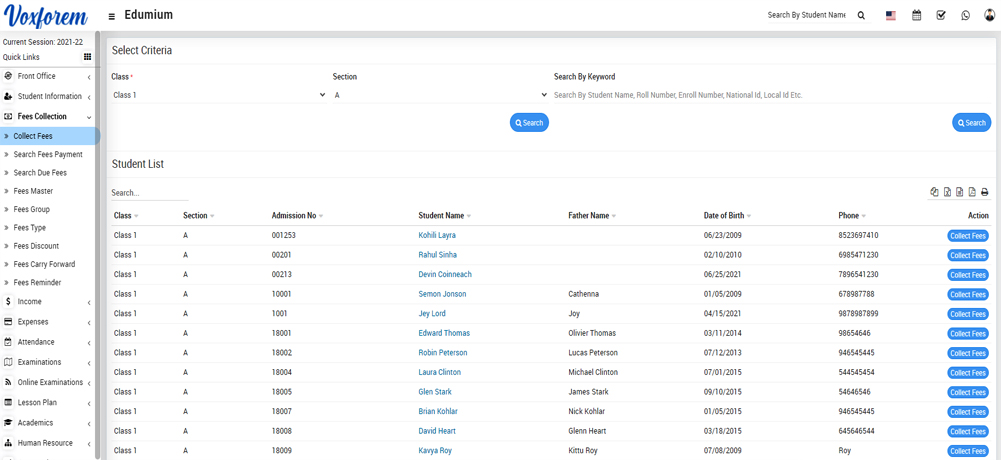Open Fees Master menu item
1001x460 pixels.
pos(33,191)
